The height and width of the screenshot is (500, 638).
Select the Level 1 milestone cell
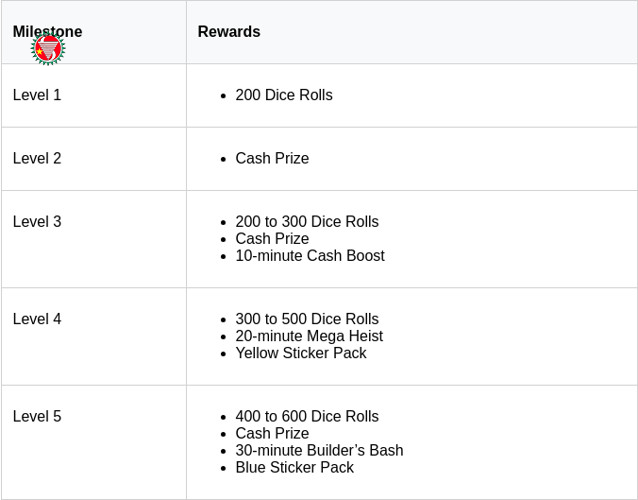37,95
